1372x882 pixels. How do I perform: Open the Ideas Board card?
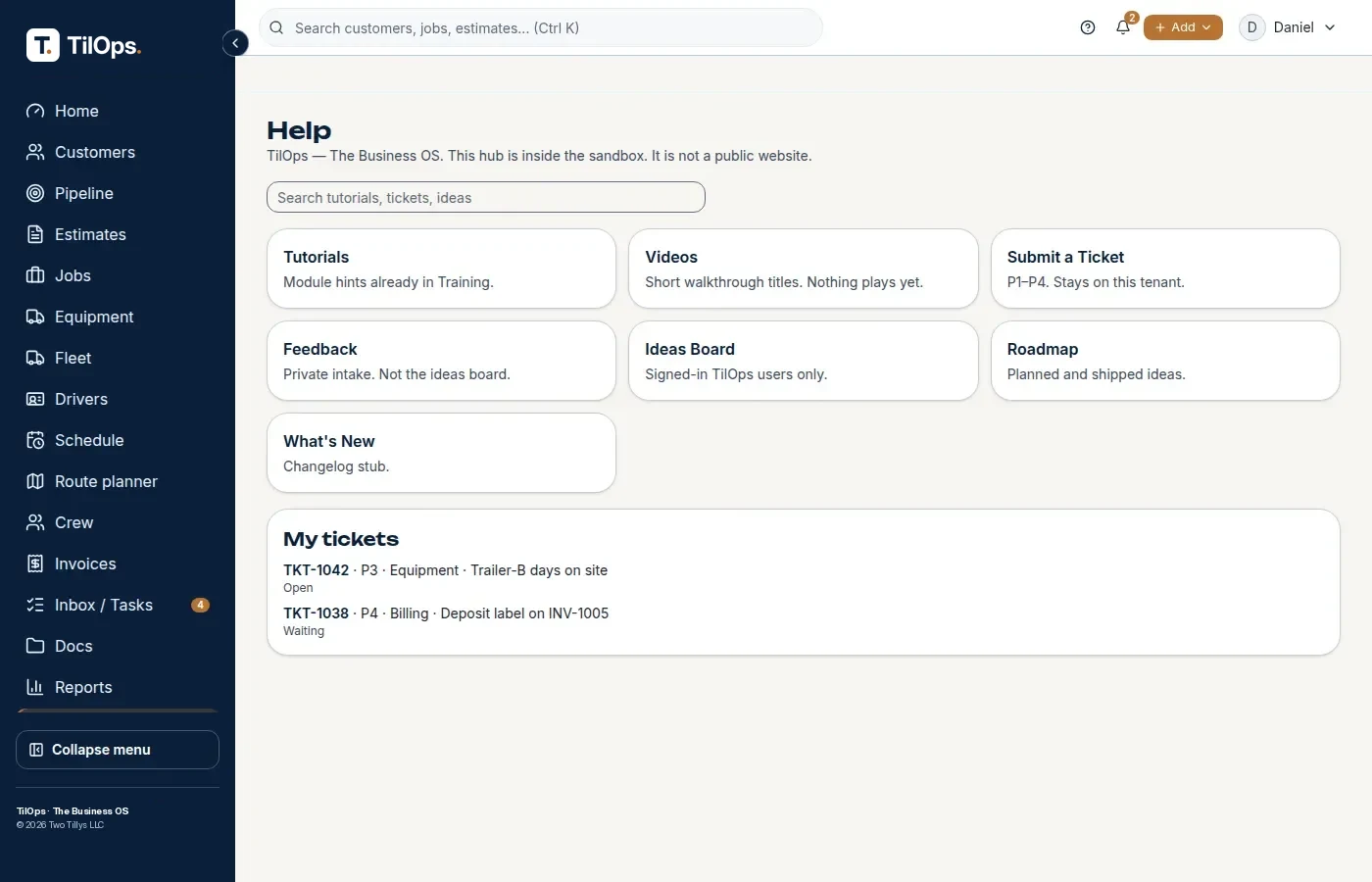(x=804, y=361)
